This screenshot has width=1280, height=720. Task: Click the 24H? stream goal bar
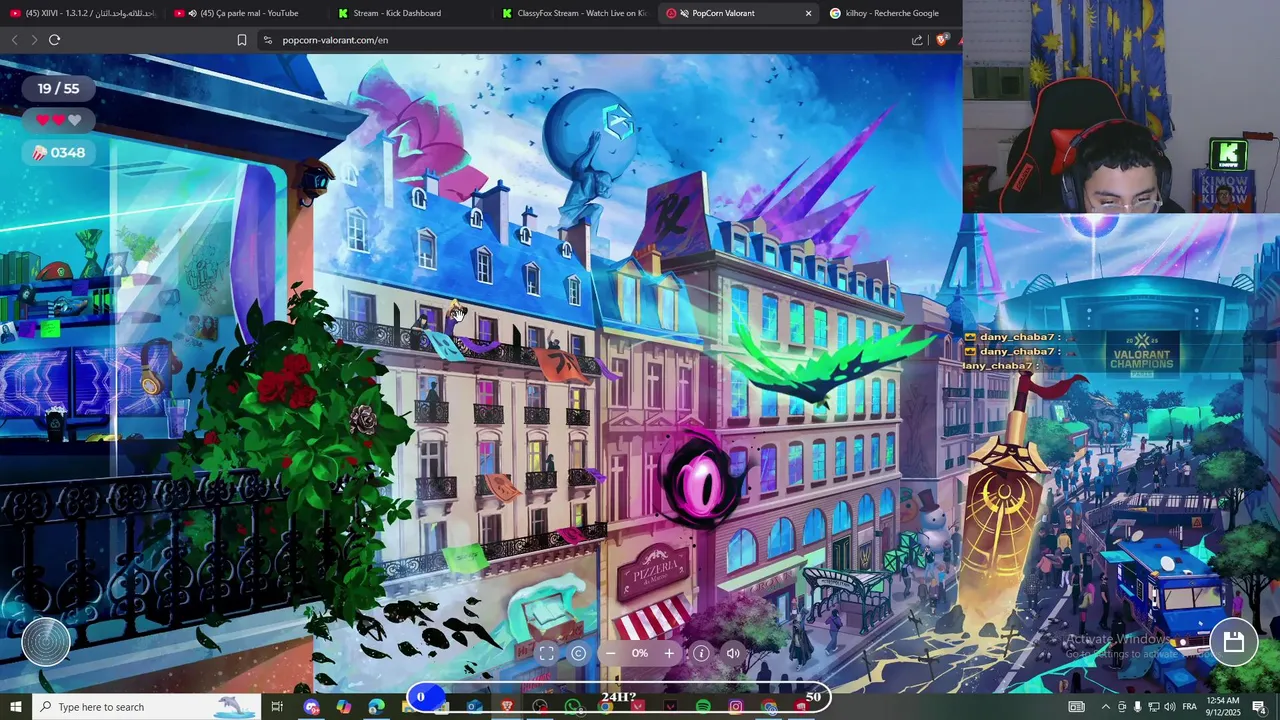click(619, 697)
